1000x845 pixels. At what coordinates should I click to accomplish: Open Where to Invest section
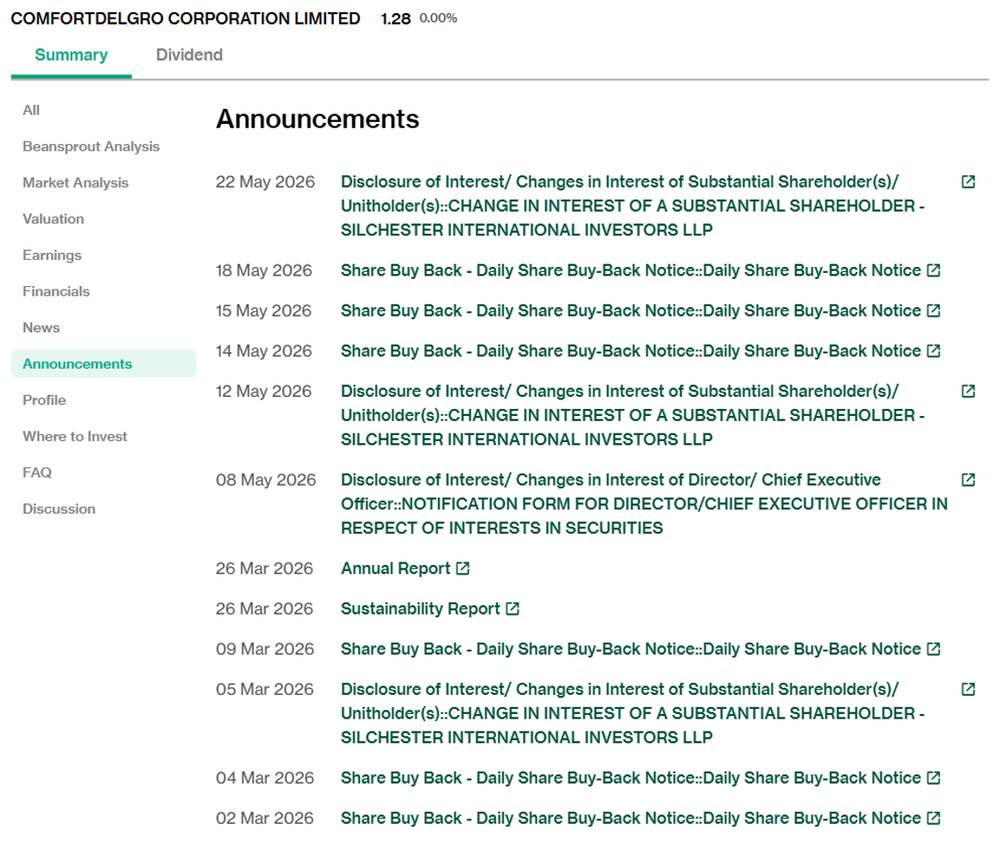(75, 437)
